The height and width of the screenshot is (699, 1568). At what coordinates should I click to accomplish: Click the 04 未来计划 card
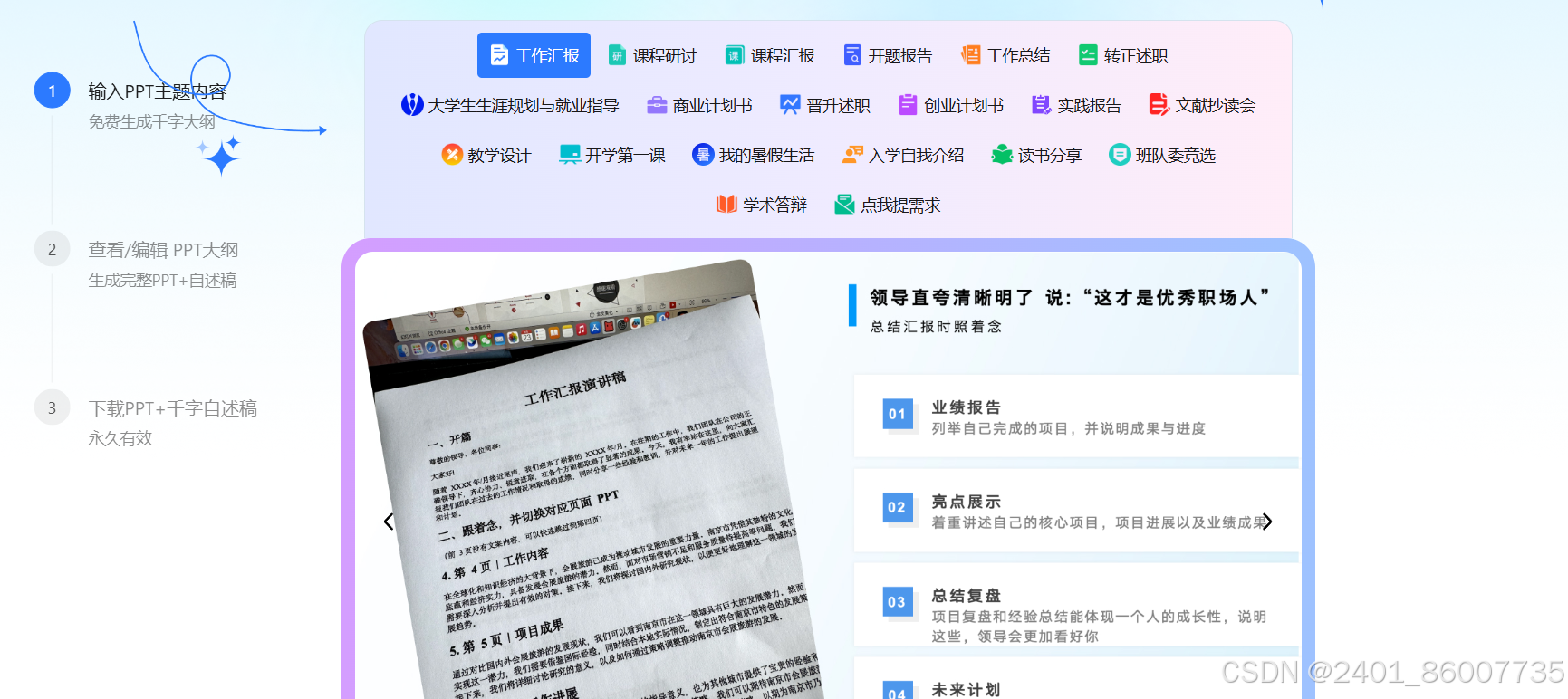pos(1076,678)
